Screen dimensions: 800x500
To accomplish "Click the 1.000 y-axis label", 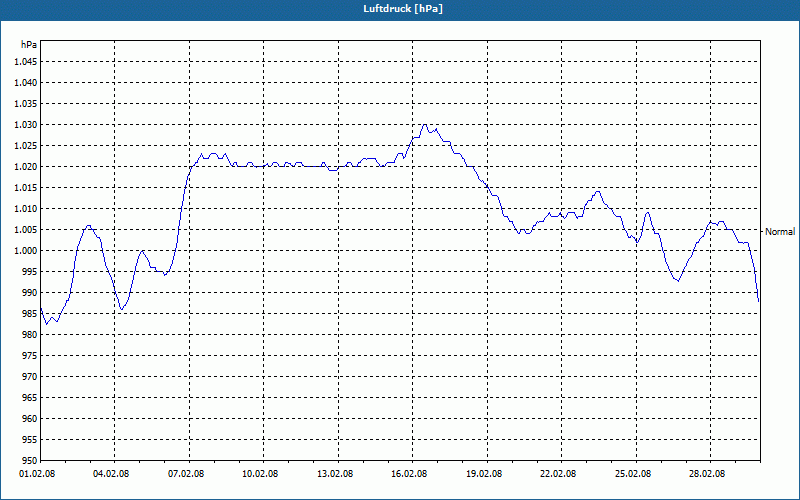I will (x=26, y=251).
